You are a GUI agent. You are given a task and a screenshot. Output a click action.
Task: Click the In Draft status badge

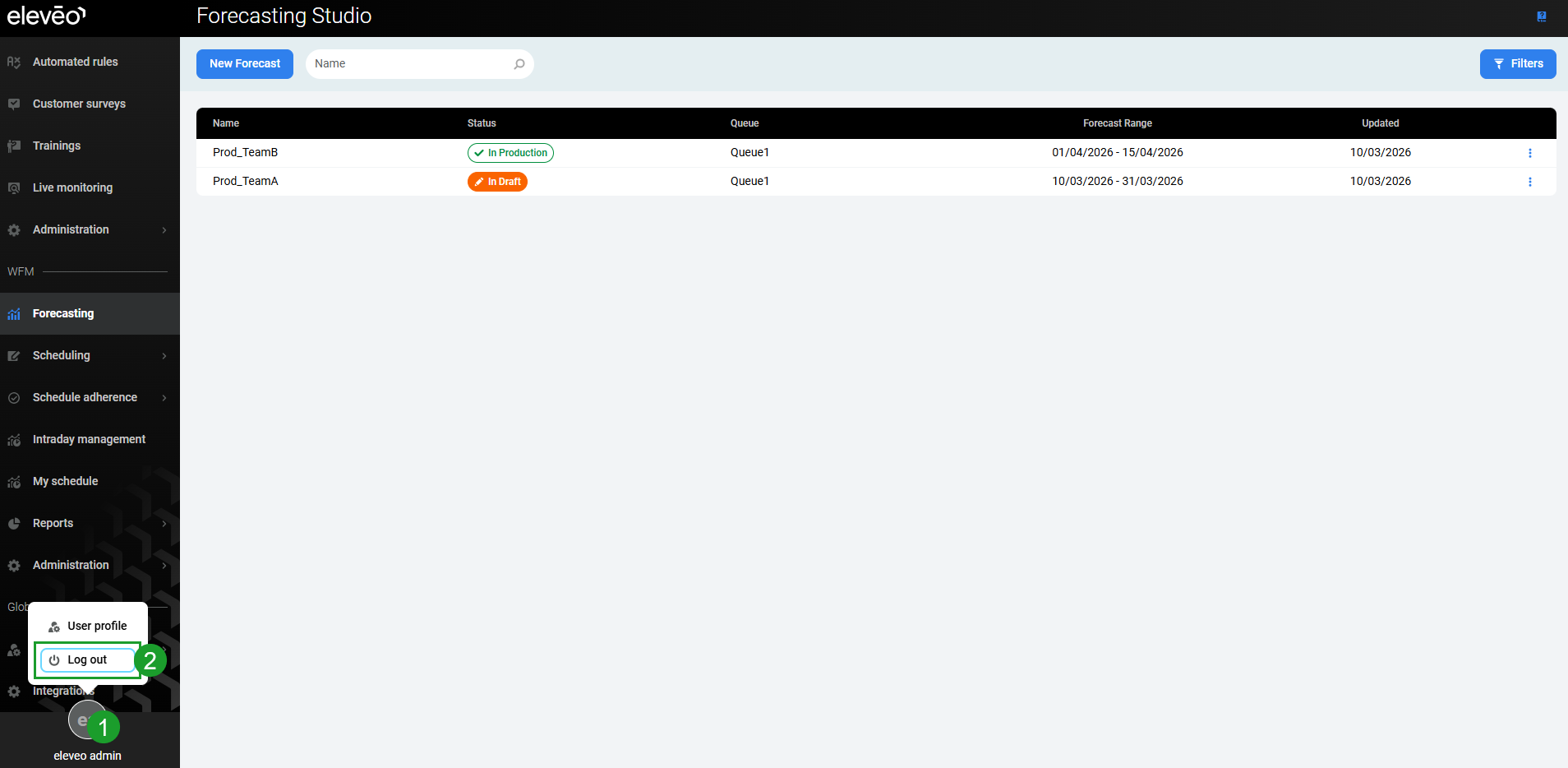[497, 182]
